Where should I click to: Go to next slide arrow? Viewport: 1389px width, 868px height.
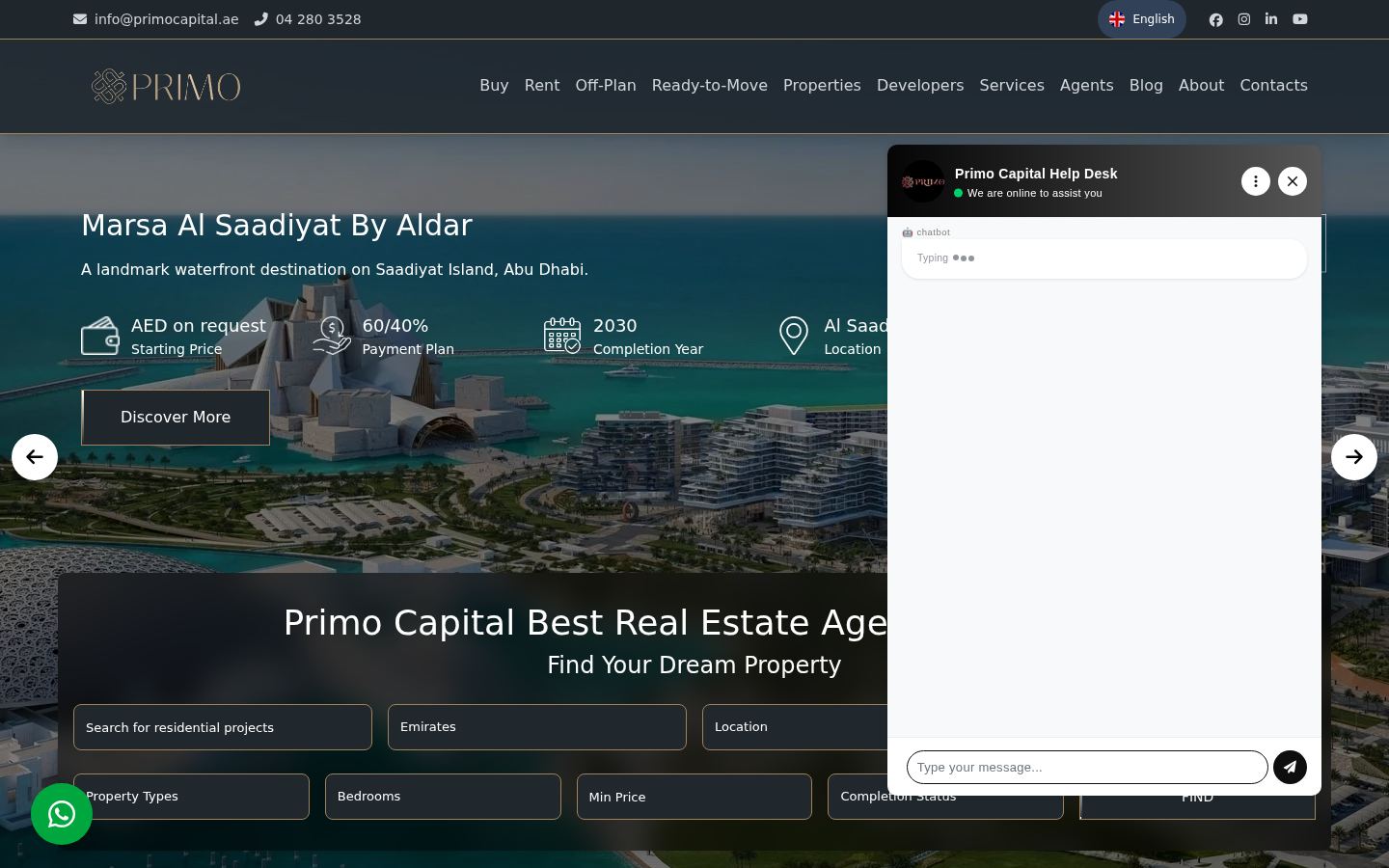pyautogui.click(x=1354, y=457)
